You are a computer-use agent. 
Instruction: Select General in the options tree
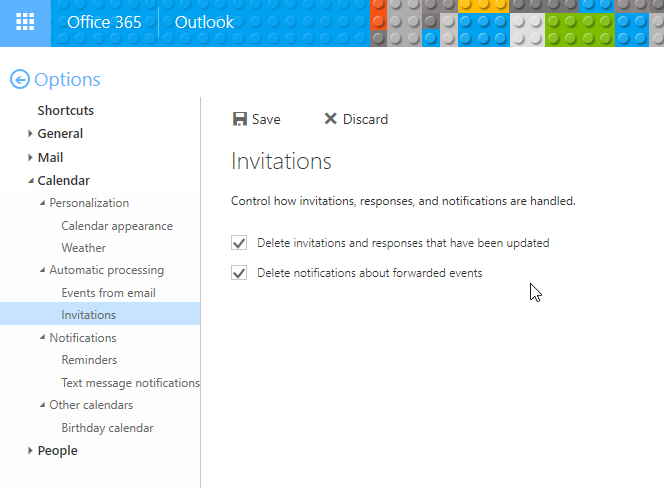pyautogui.click(x=60, y=134)
